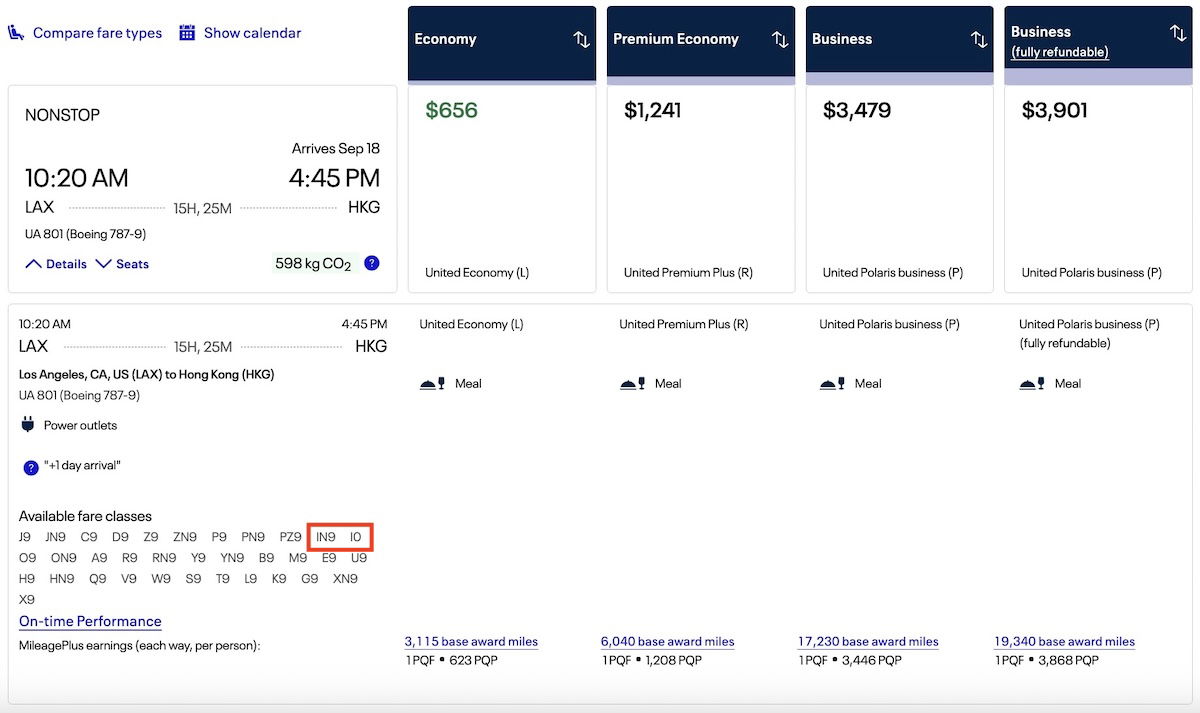Screen dimensions: 1200x713
Task: Click the Power outlets label
Action: pyautogui.click(x=80, y=425)
